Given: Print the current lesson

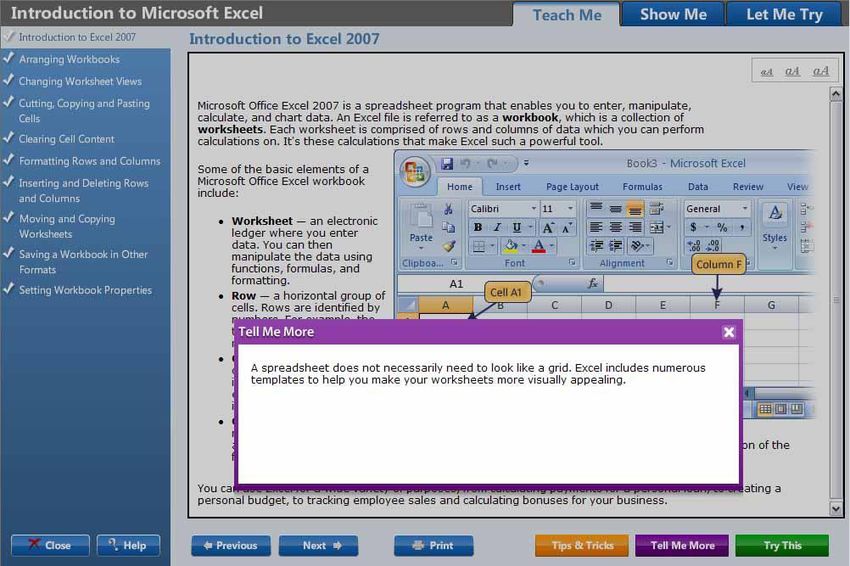Looking at the screenshot, I should point(433,546).
